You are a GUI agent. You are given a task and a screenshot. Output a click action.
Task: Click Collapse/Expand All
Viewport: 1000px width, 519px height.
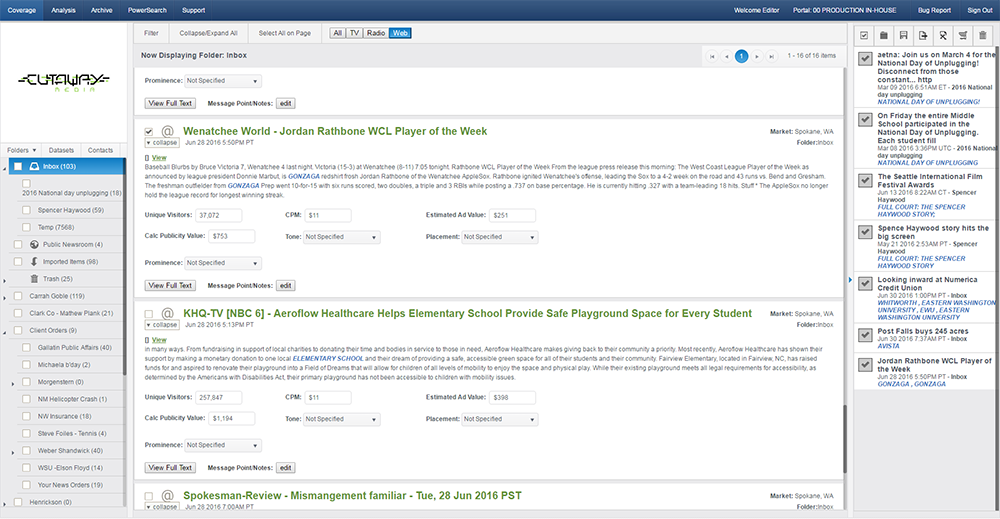209,33
